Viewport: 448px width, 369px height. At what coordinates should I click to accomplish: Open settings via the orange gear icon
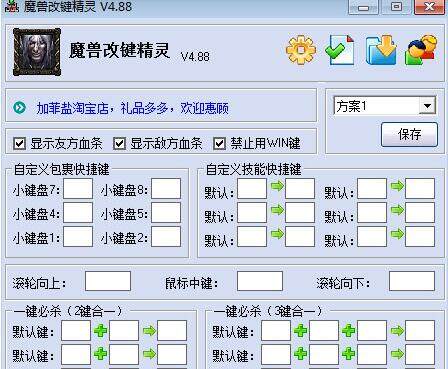tap(301, 50)
